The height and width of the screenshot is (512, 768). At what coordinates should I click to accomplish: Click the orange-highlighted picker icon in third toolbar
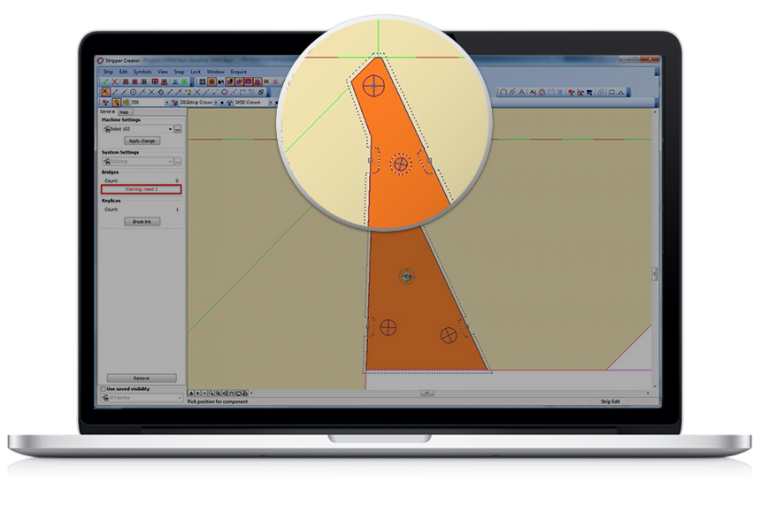coord(116,102)
